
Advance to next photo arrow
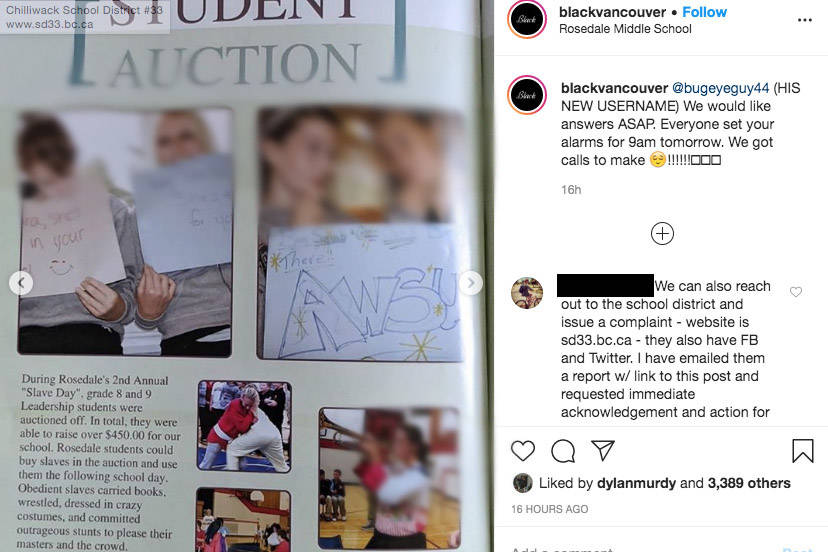tap(471, 283)
